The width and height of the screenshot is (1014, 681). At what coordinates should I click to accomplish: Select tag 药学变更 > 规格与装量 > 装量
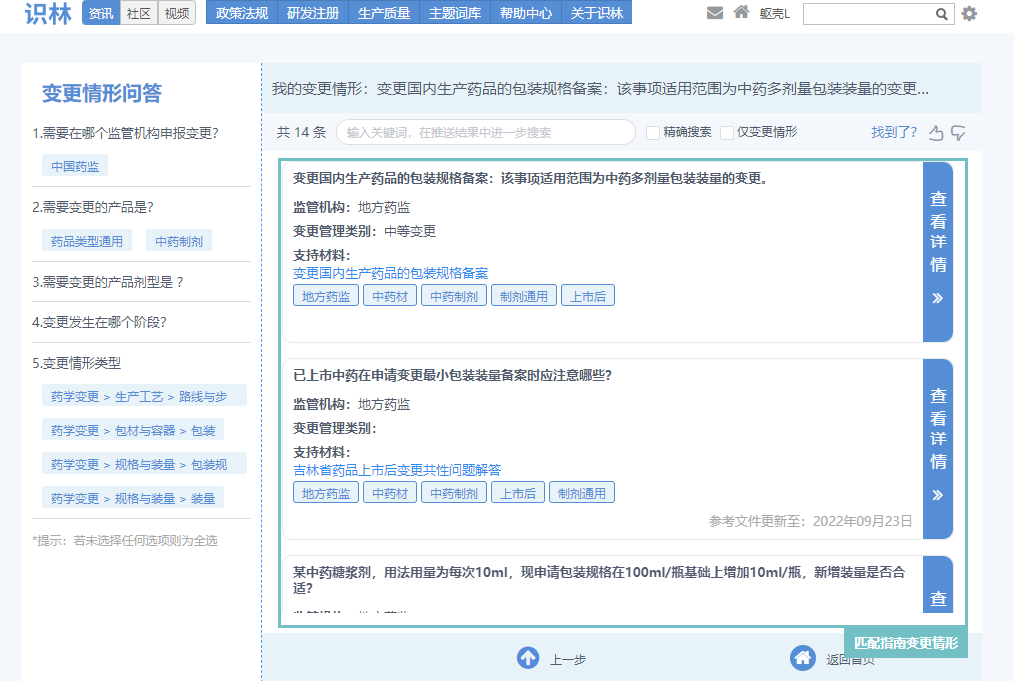(x=133, y=498)
